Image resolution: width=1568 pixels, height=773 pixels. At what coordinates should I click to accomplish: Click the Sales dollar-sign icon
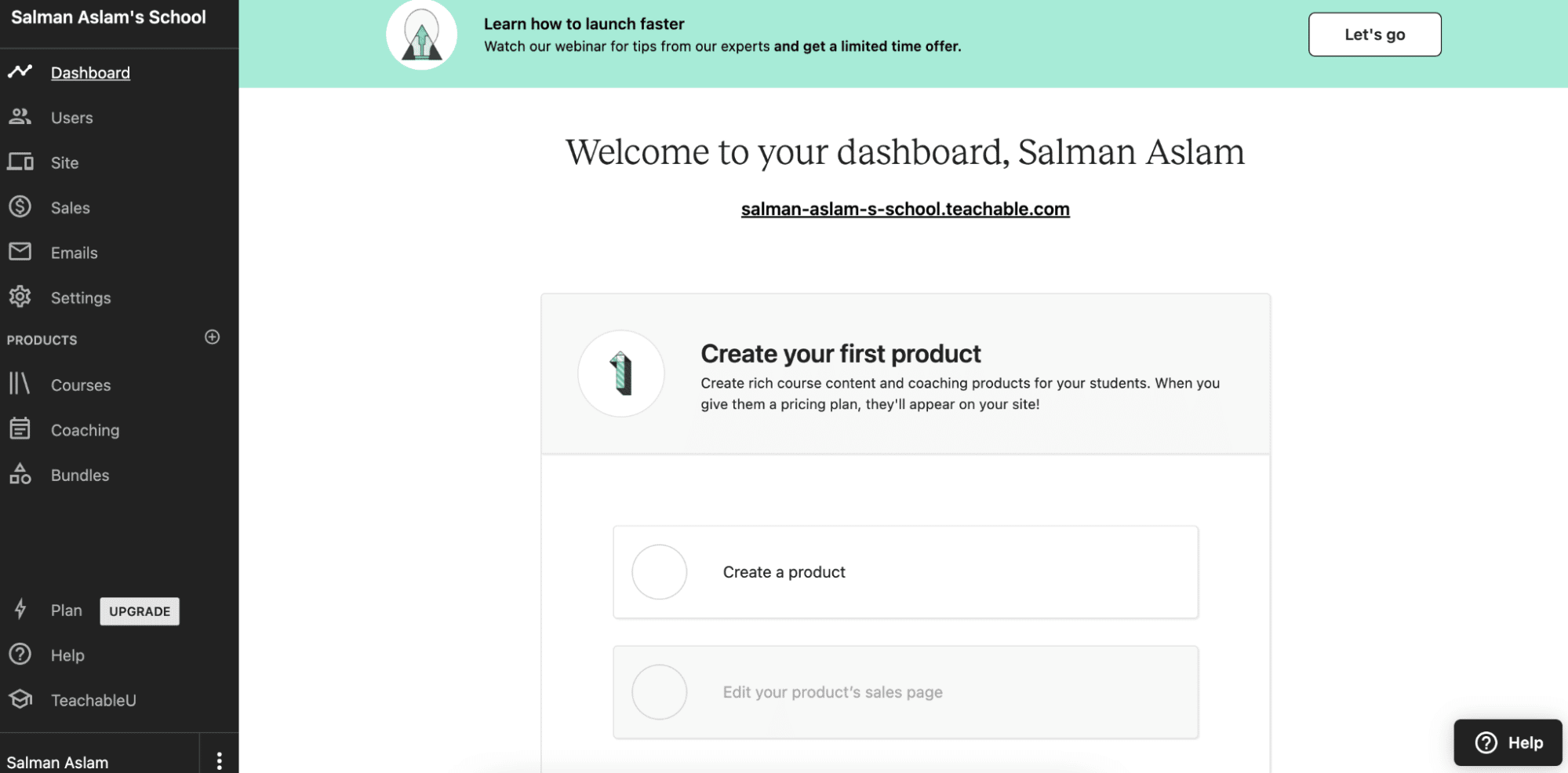click(20, 206)
